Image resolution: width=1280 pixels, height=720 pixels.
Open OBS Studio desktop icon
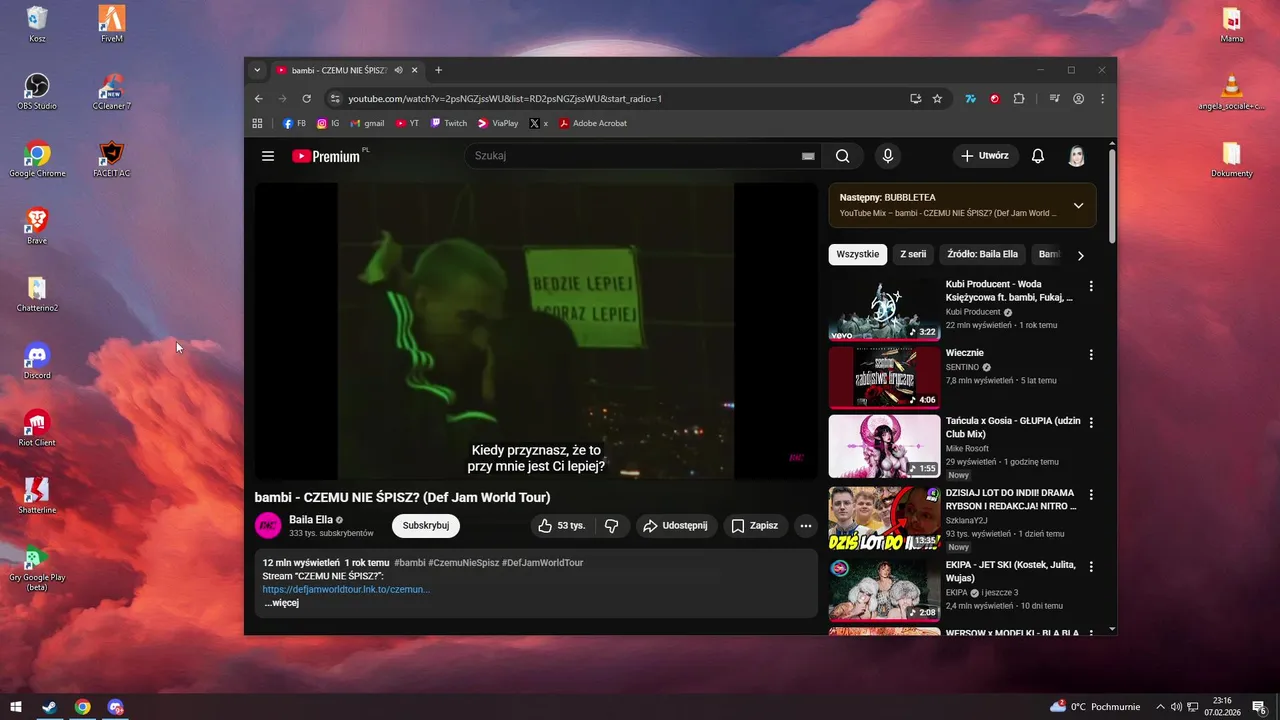pos(37,91)
